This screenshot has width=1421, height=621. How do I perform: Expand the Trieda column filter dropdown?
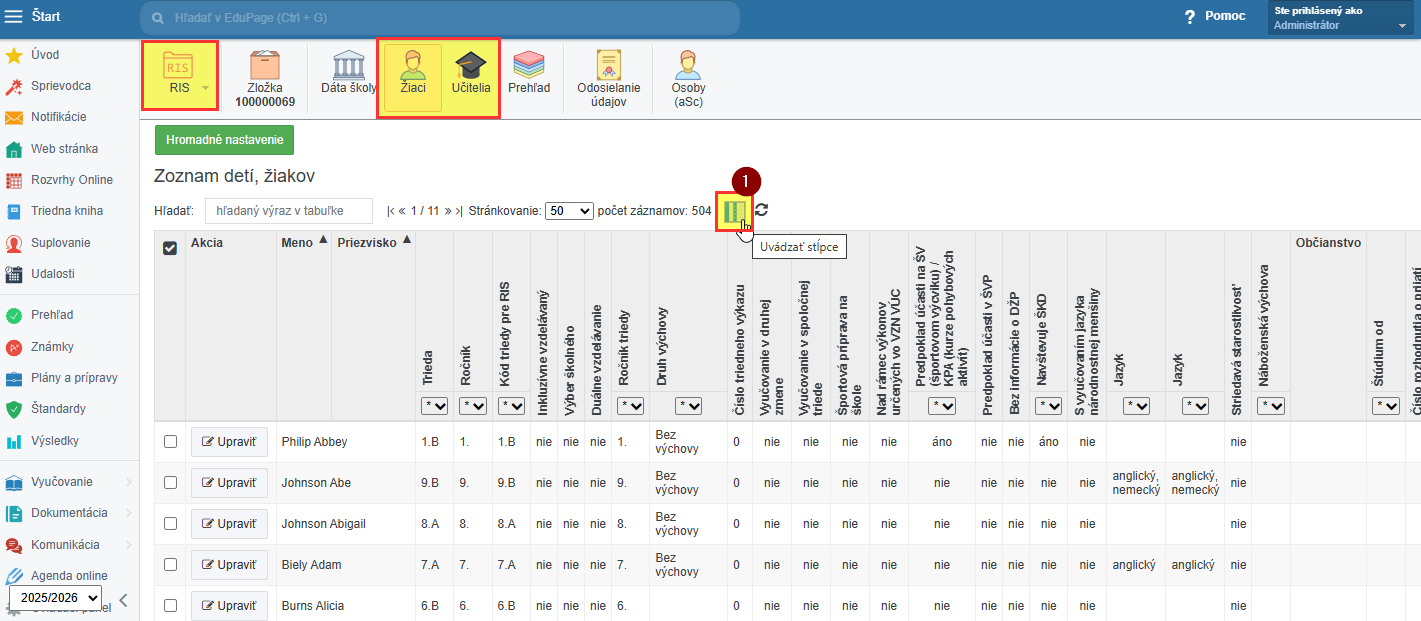tap(435, 406)
